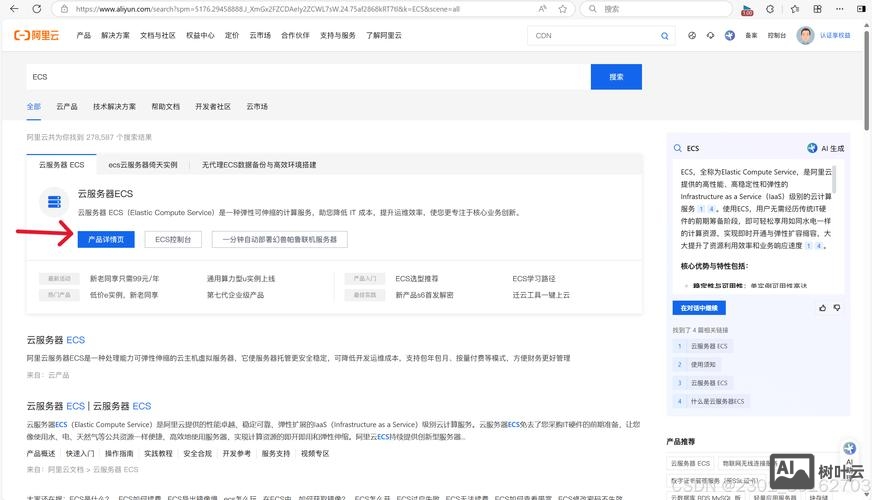
Task: Click the ECS main search input field
Action: (x=308, y=77)
